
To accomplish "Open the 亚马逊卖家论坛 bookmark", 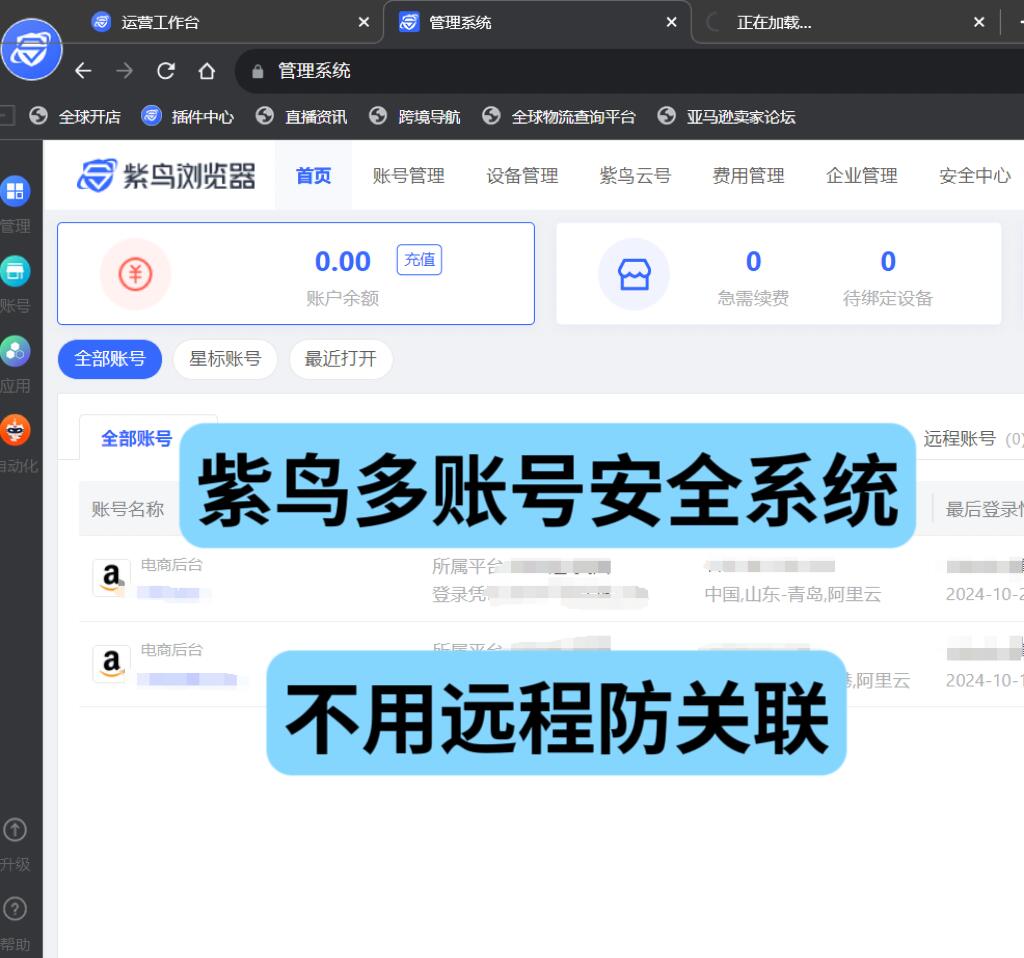I will (x=726, y=116).
